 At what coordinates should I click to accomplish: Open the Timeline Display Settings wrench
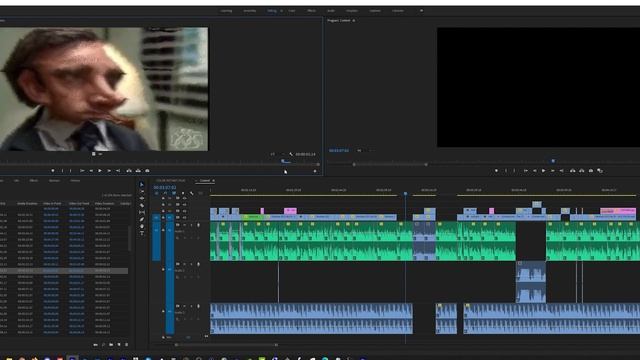click(191, 193)
